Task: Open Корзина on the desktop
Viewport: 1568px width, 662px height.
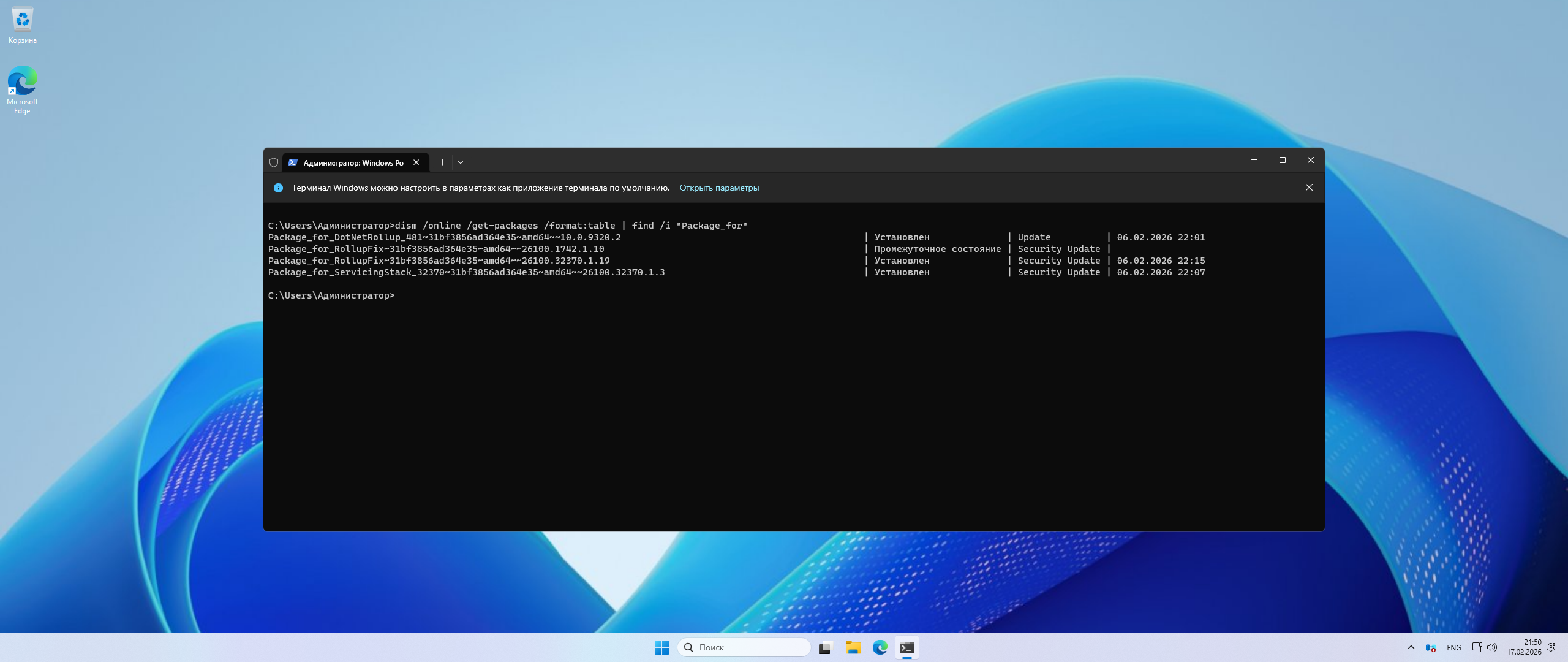Action: (23, 26)
